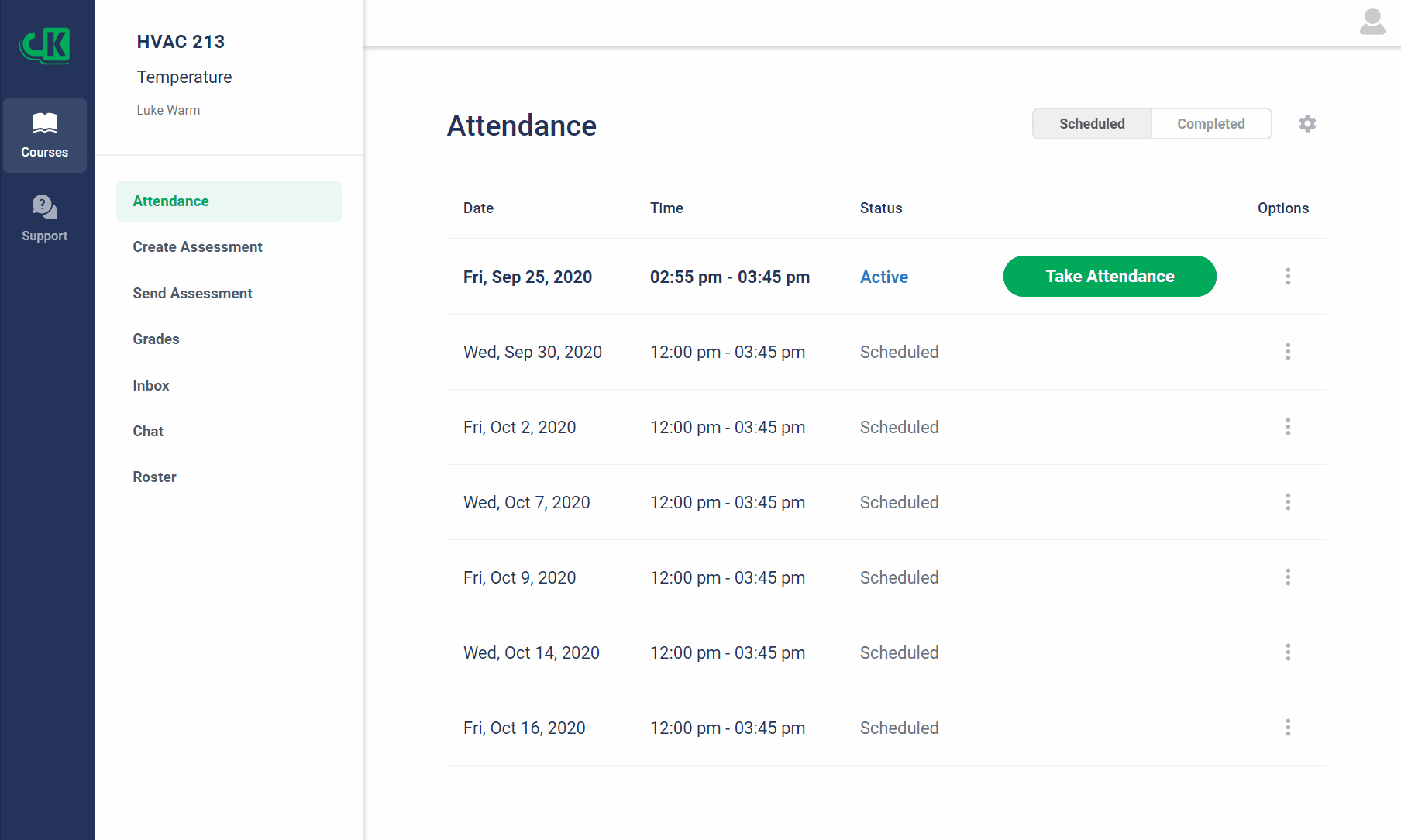The height and width of the screenshot is (840, 1401).
Task: Switch to Scheduled sessions view
Action: (x=1092, y=124)
